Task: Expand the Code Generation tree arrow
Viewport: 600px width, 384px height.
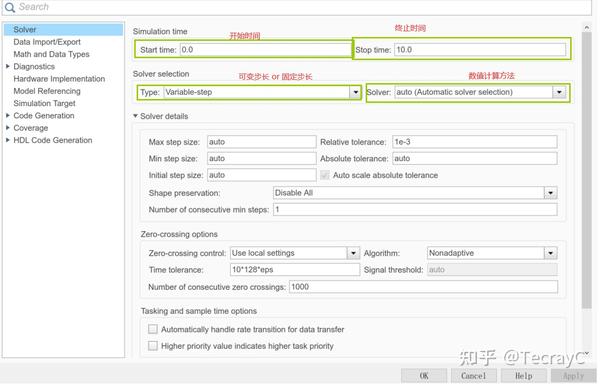Action: (x=8, y=115)
